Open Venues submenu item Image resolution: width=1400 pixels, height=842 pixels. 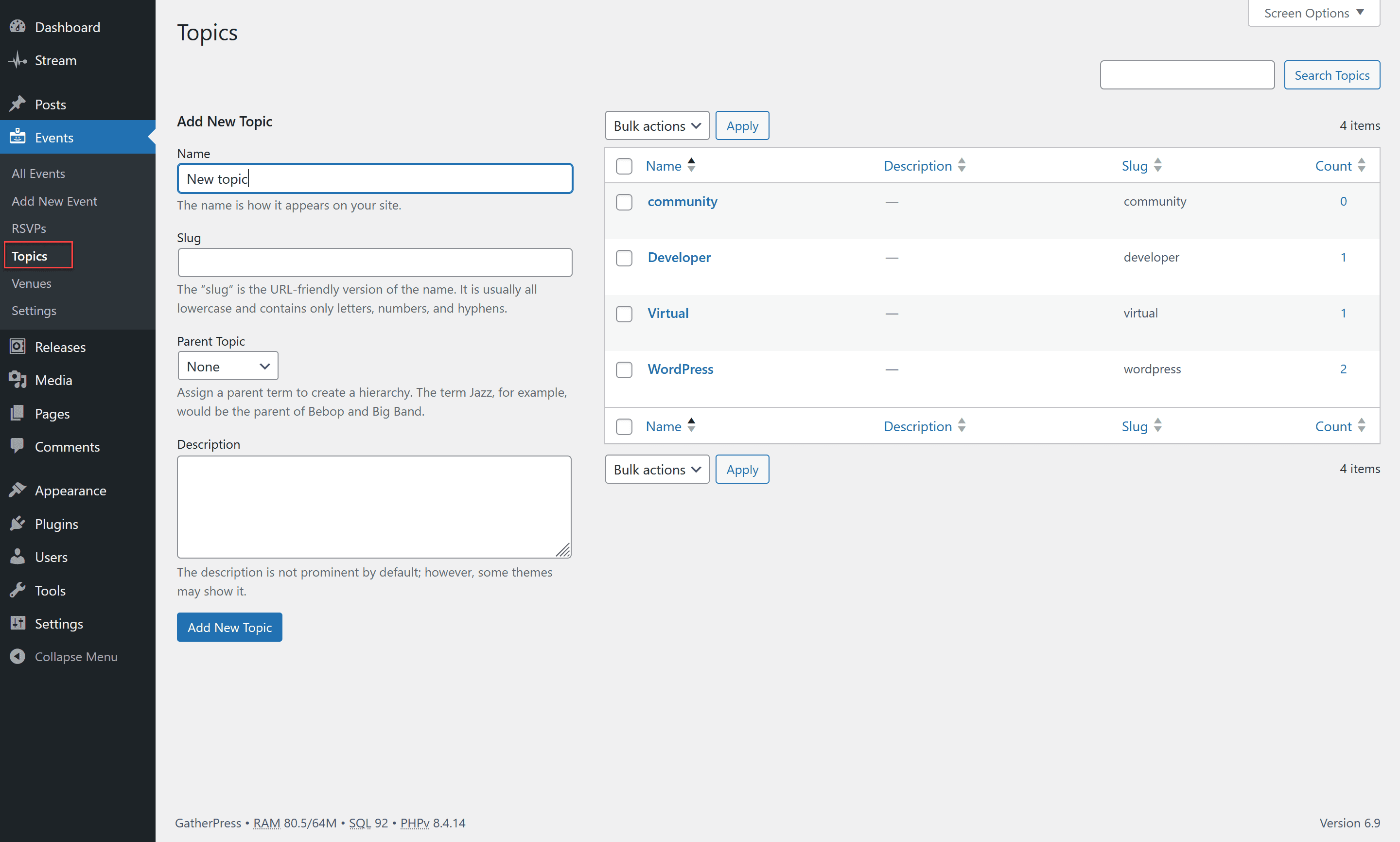coord(31,283)
